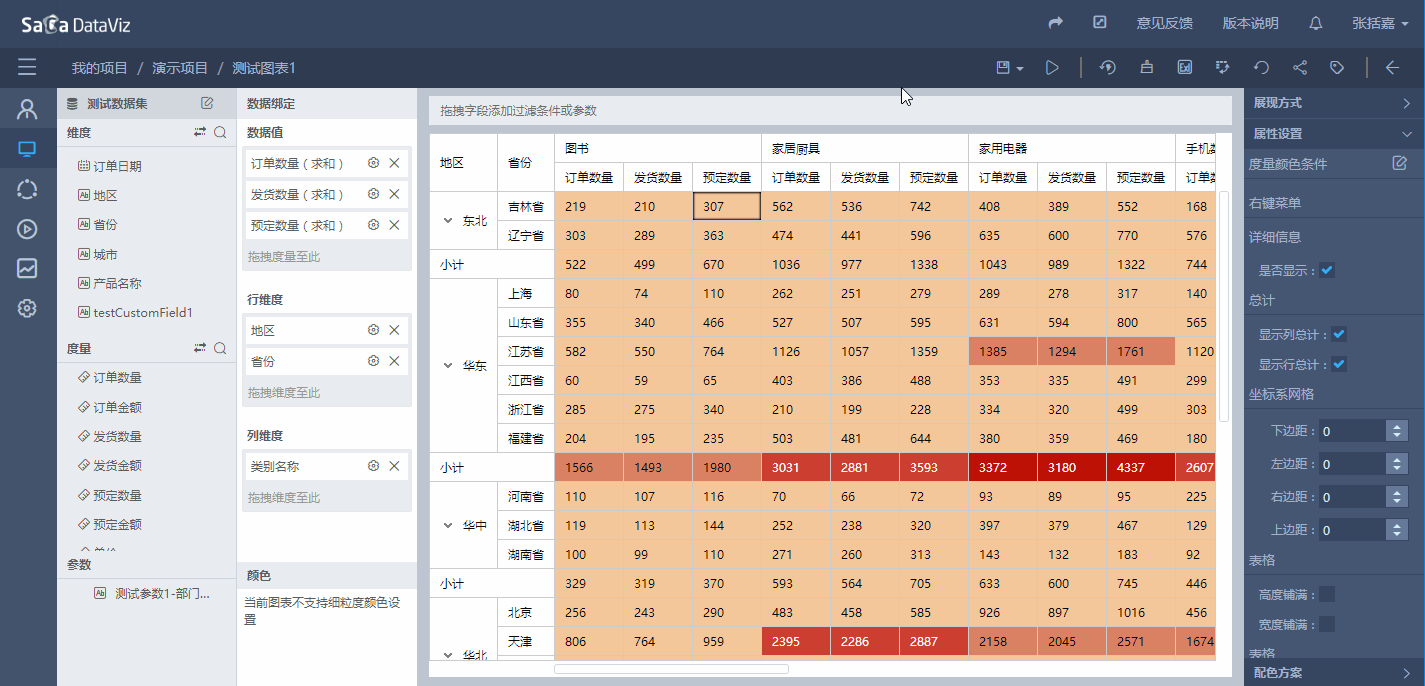Screen dimensions: 1425x686
Task: Open the settings gear in sidebar
Action: (x=27, y=308)
